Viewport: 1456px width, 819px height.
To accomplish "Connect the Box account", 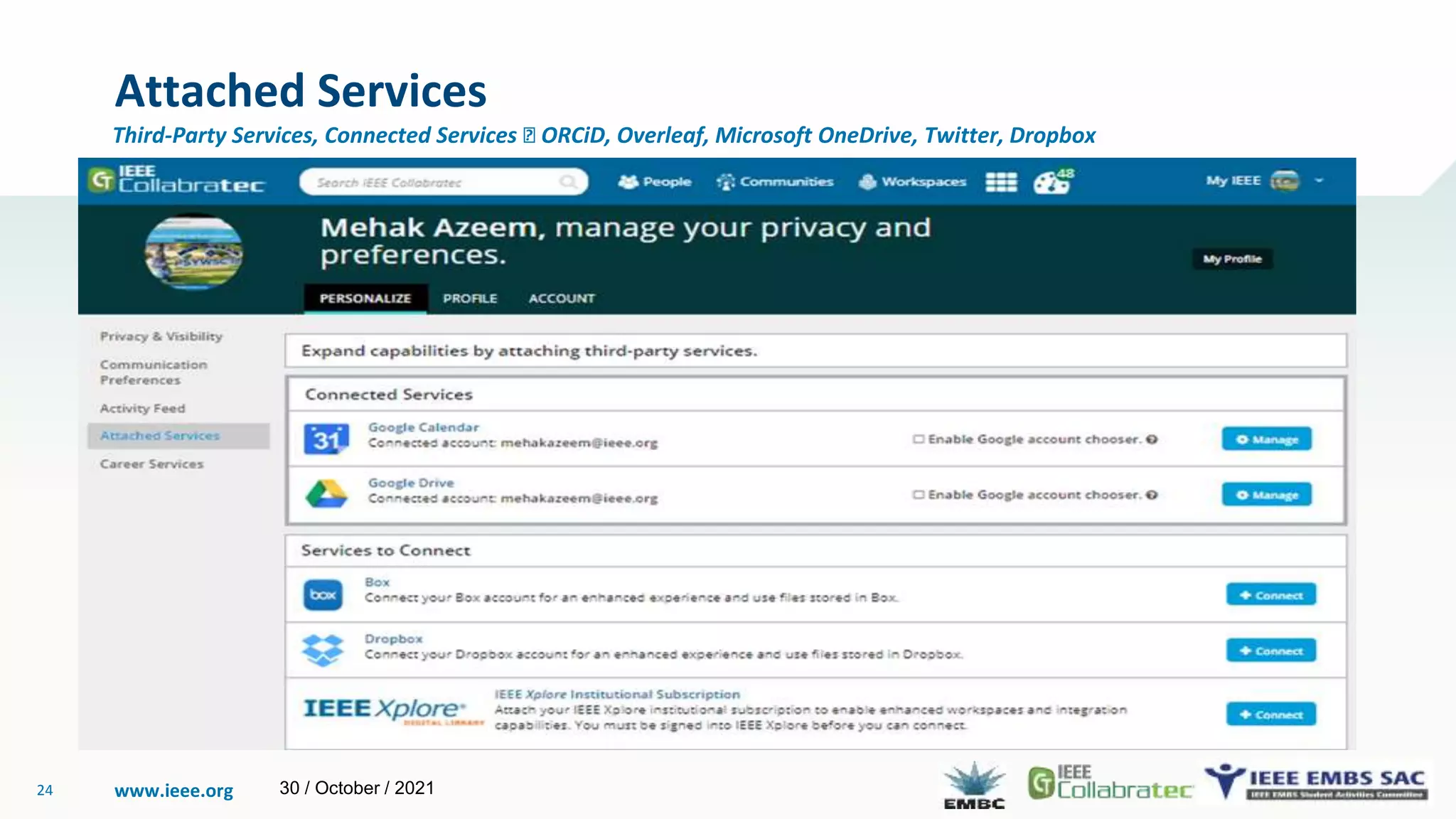I will point(1271,595).
